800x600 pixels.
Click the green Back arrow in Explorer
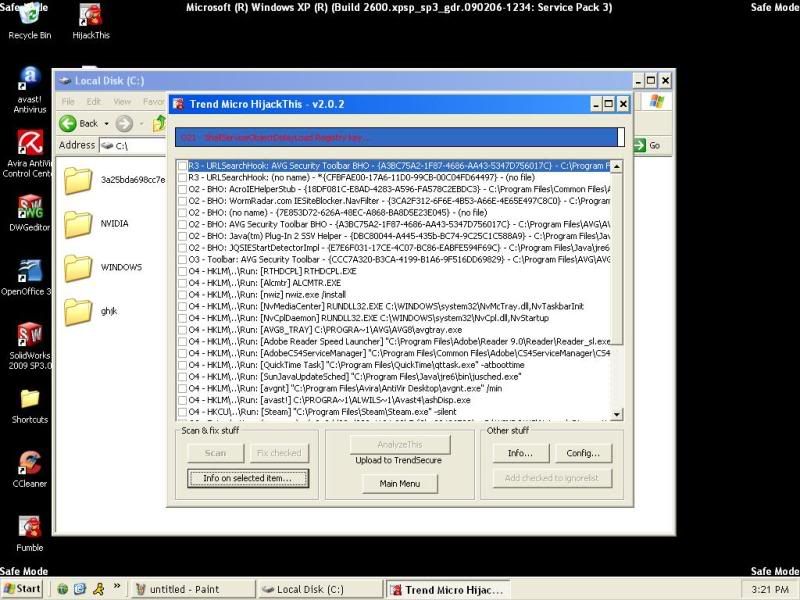[68, 123]
